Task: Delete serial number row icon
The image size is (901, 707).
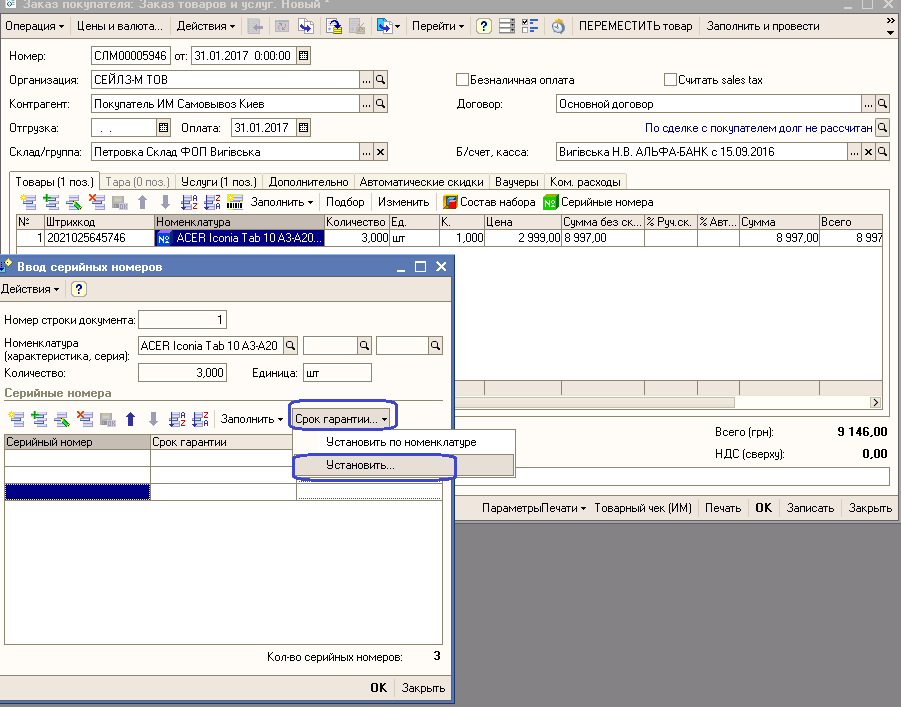Action: [85, 419]
